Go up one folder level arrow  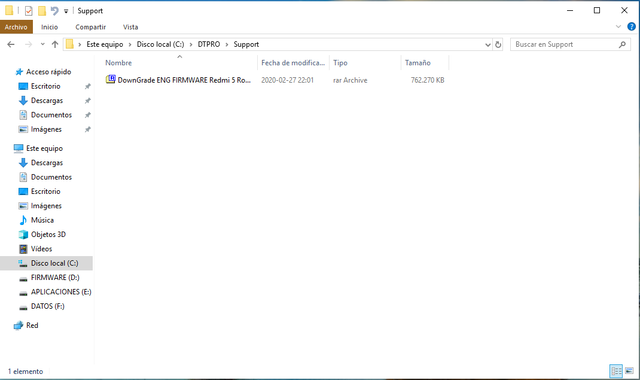pos(55,44)
